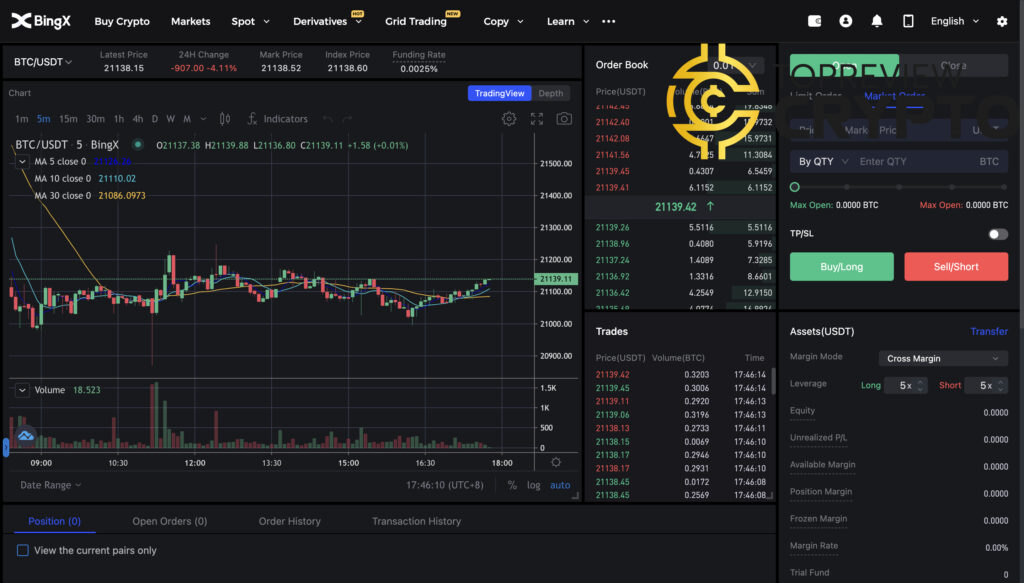The height and width of the screenshot is (583, 1024).
Task: Click the chart undo arrow
Action: [328, 119]
